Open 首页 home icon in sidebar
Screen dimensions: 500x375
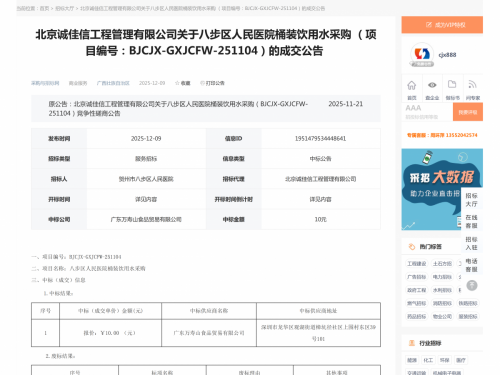click(x=412, y=89)
